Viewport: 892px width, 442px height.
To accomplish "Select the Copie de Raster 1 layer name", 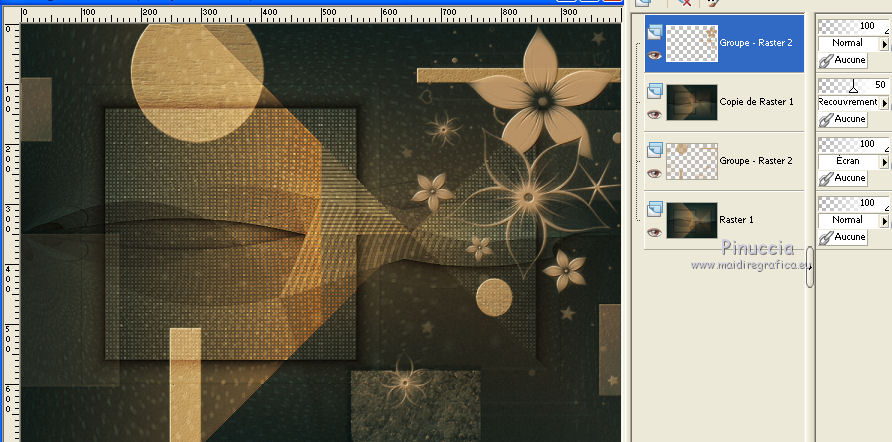I will pyautogui.click(x=756, y=102).
